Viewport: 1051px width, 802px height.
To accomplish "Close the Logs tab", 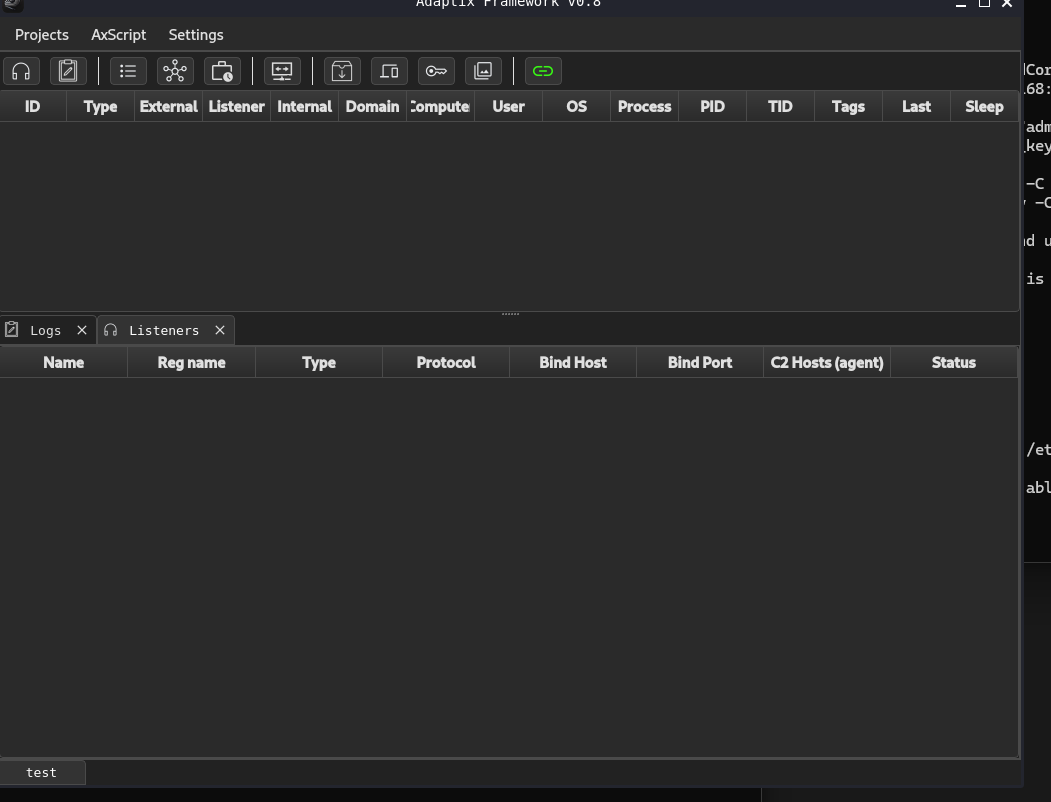I will [82, 330].
